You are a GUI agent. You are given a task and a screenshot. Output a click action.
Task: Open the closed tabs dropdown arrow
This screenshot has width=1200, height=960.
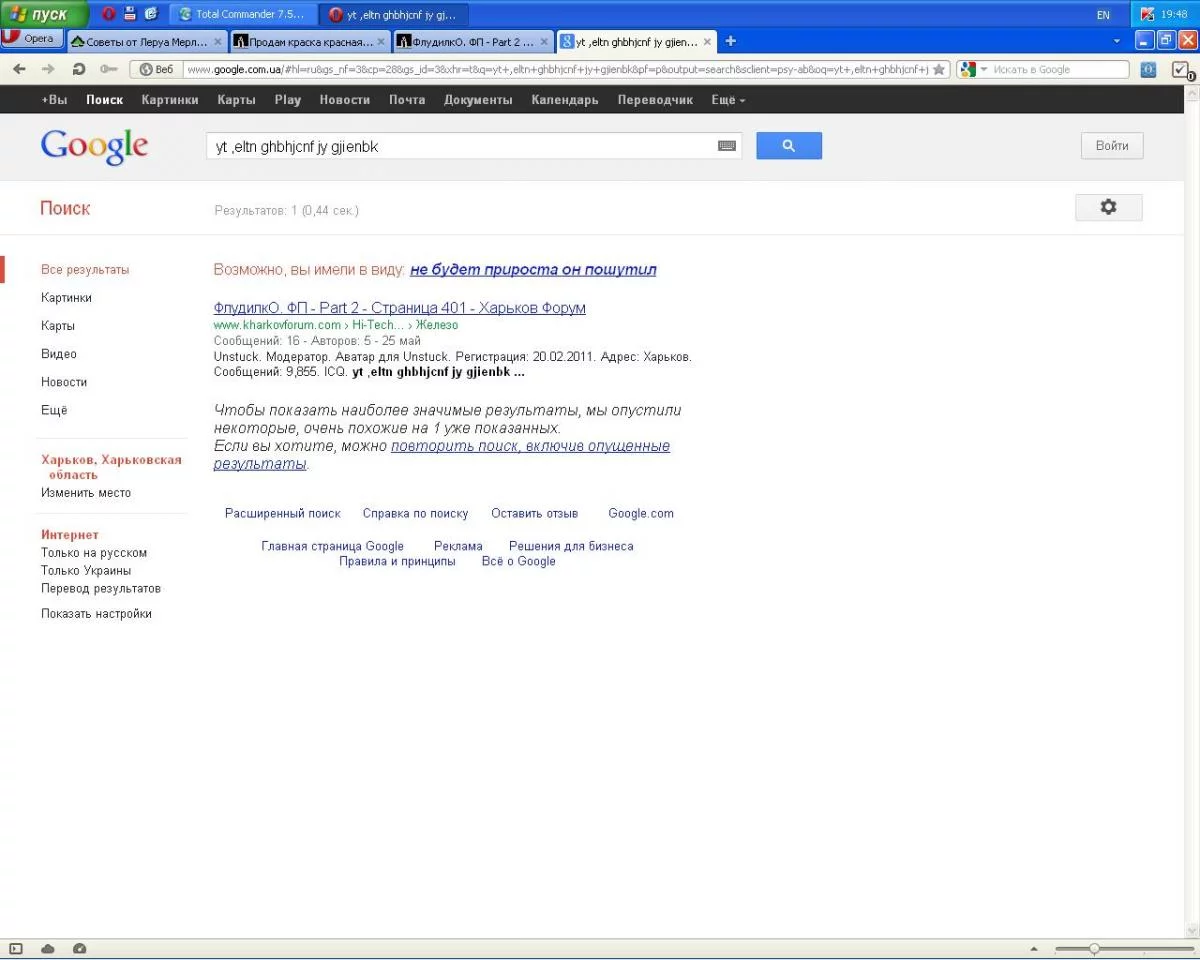pyautogui.click(x=1117, y=41)
